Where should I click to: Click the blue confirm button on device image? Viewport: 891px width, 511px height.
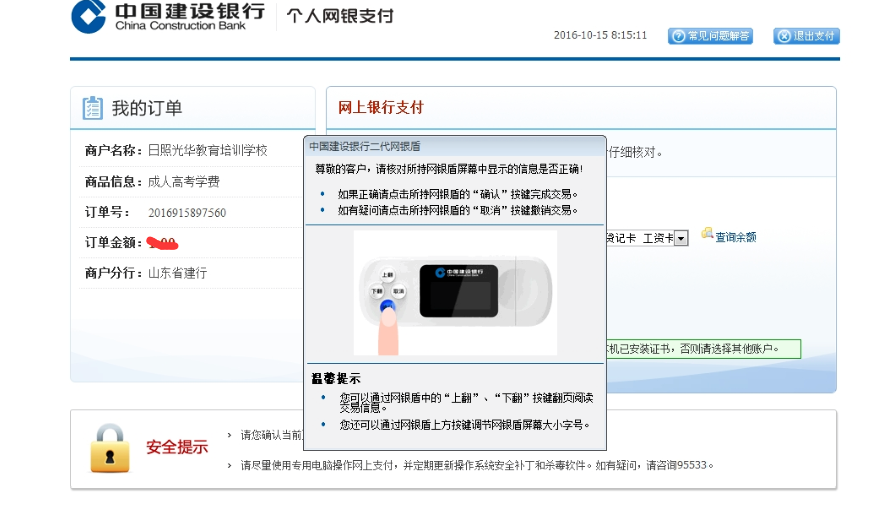point(387,306)
